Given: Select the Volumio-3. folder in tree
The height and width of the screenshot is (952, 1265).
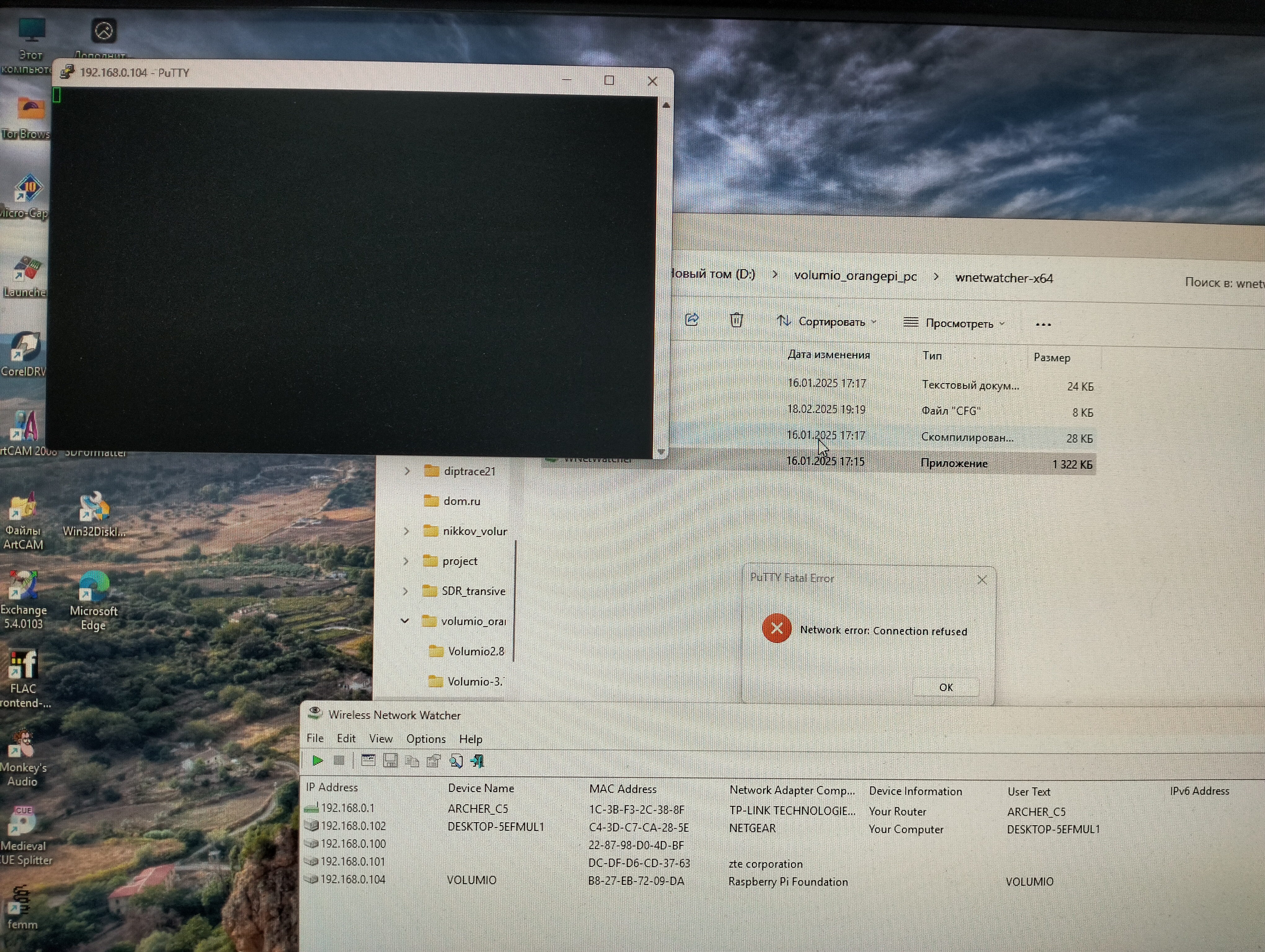Looking at the screenshot, I should pyautogui.click(x=466, y=681).
